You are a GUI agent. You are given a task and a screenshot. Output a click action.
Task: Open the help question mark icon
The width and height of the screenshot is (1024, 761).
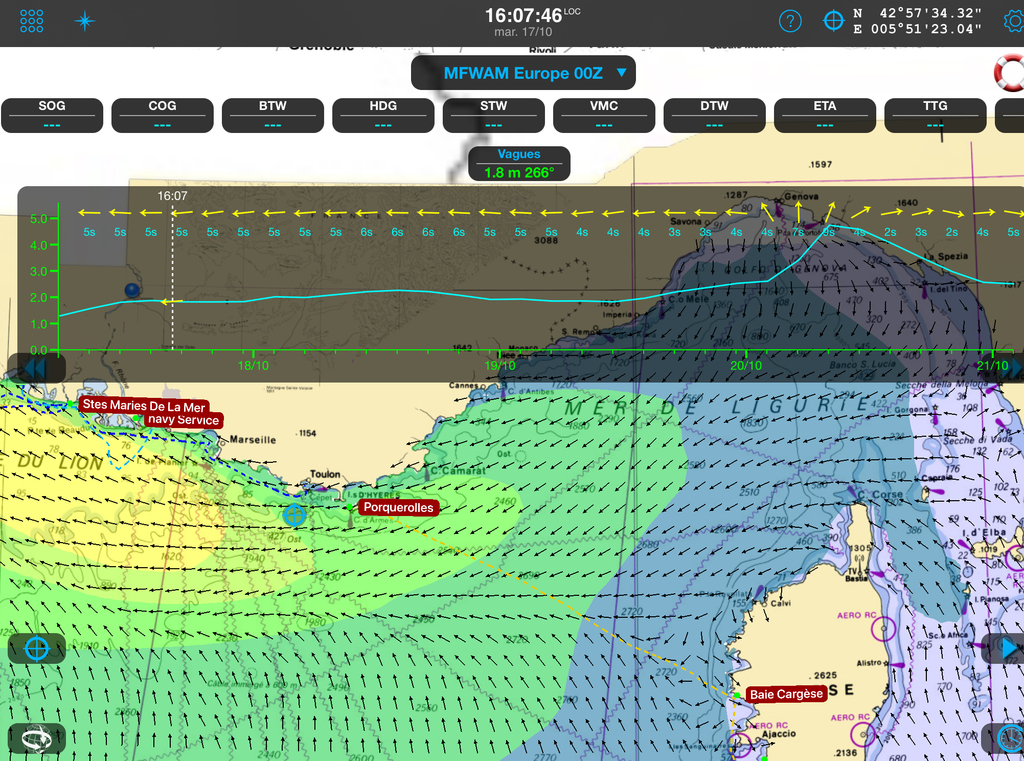(790, 21)
